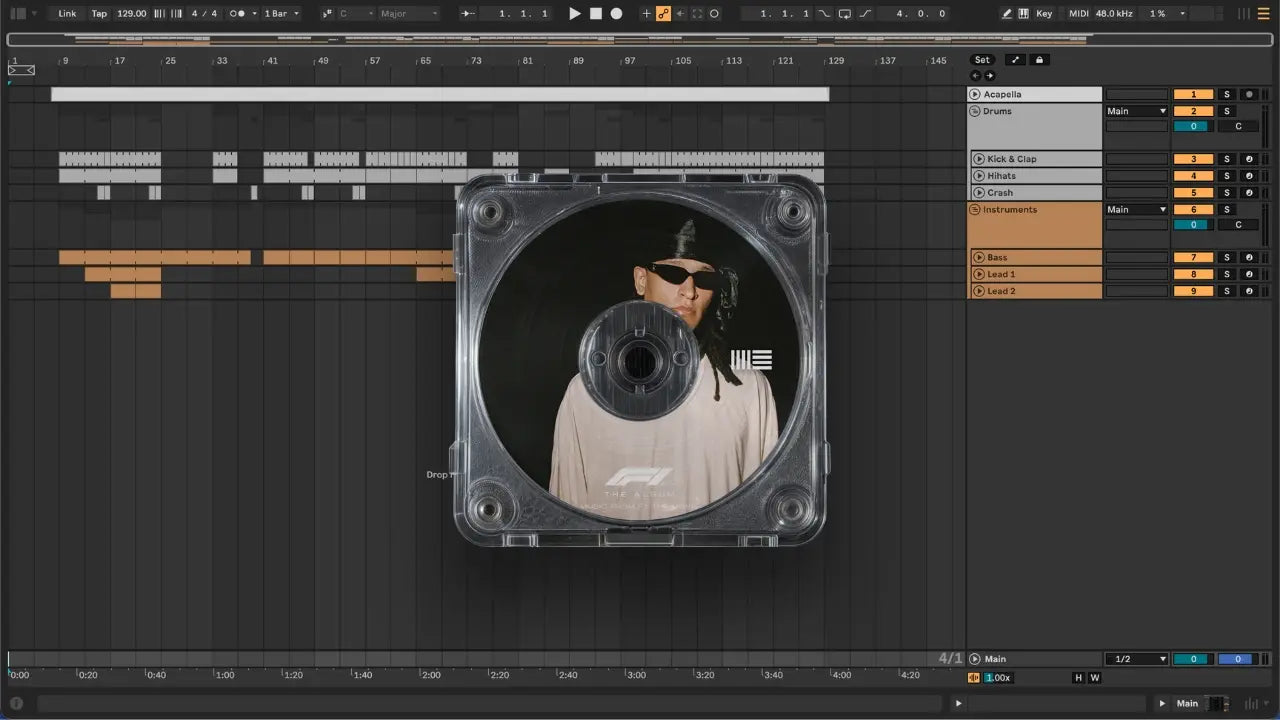
Task: Click the Lock Envelopes padlock icon
Action: [x=1039, y=60]
